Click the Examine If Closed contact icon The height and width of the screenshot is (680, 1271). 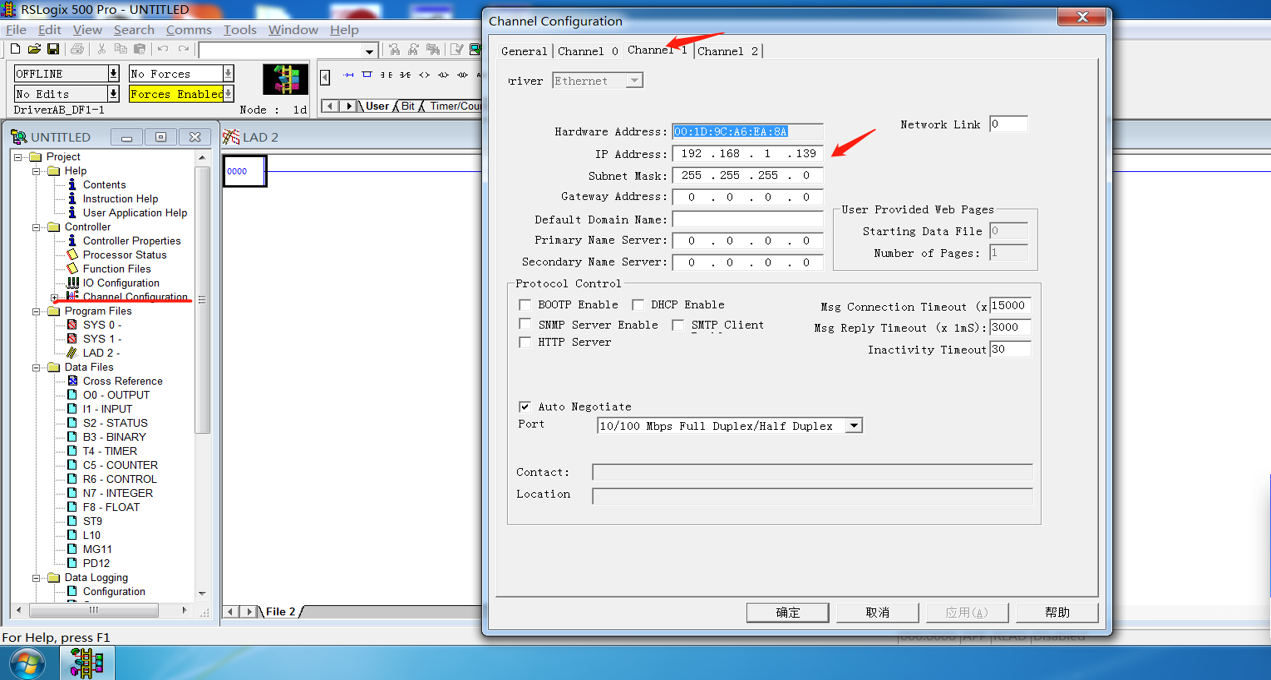coord(386,75)
